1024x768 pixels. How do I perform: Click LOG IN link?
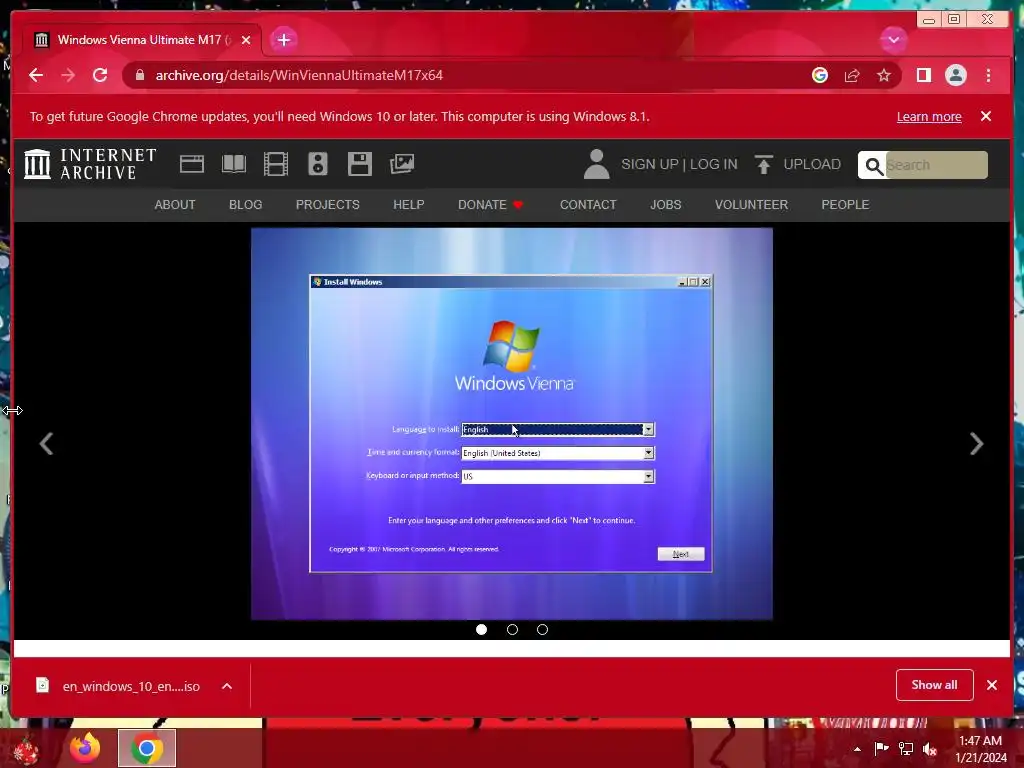tap(714, 165)
